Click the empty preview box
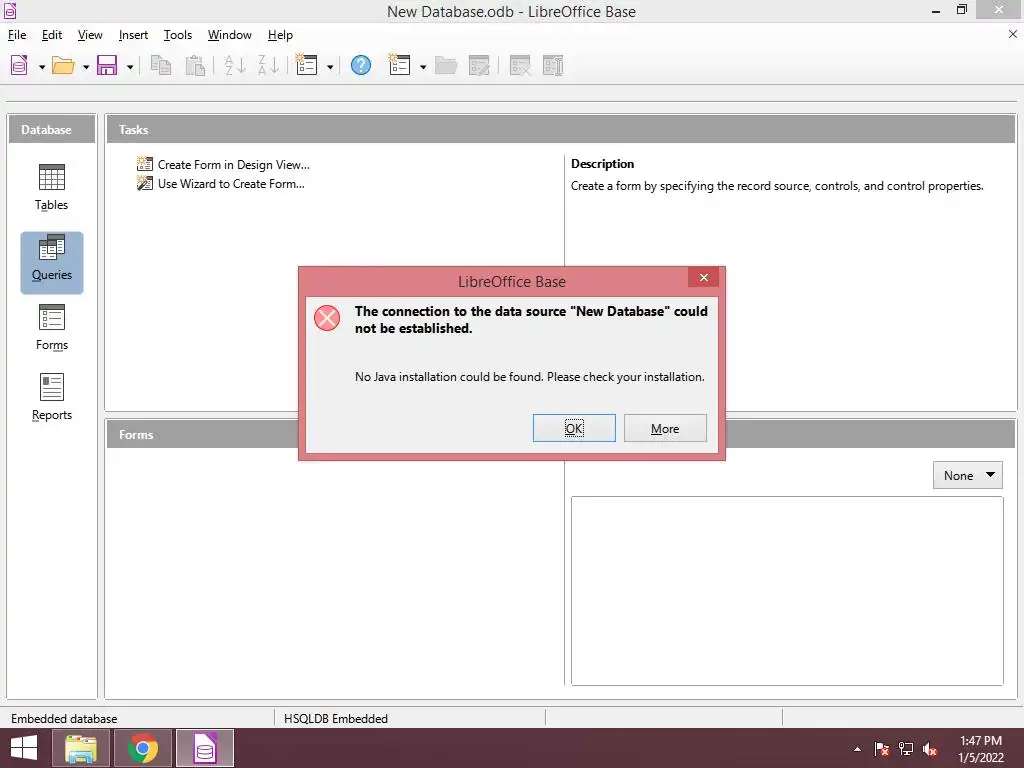 click(x=787, y=590)
